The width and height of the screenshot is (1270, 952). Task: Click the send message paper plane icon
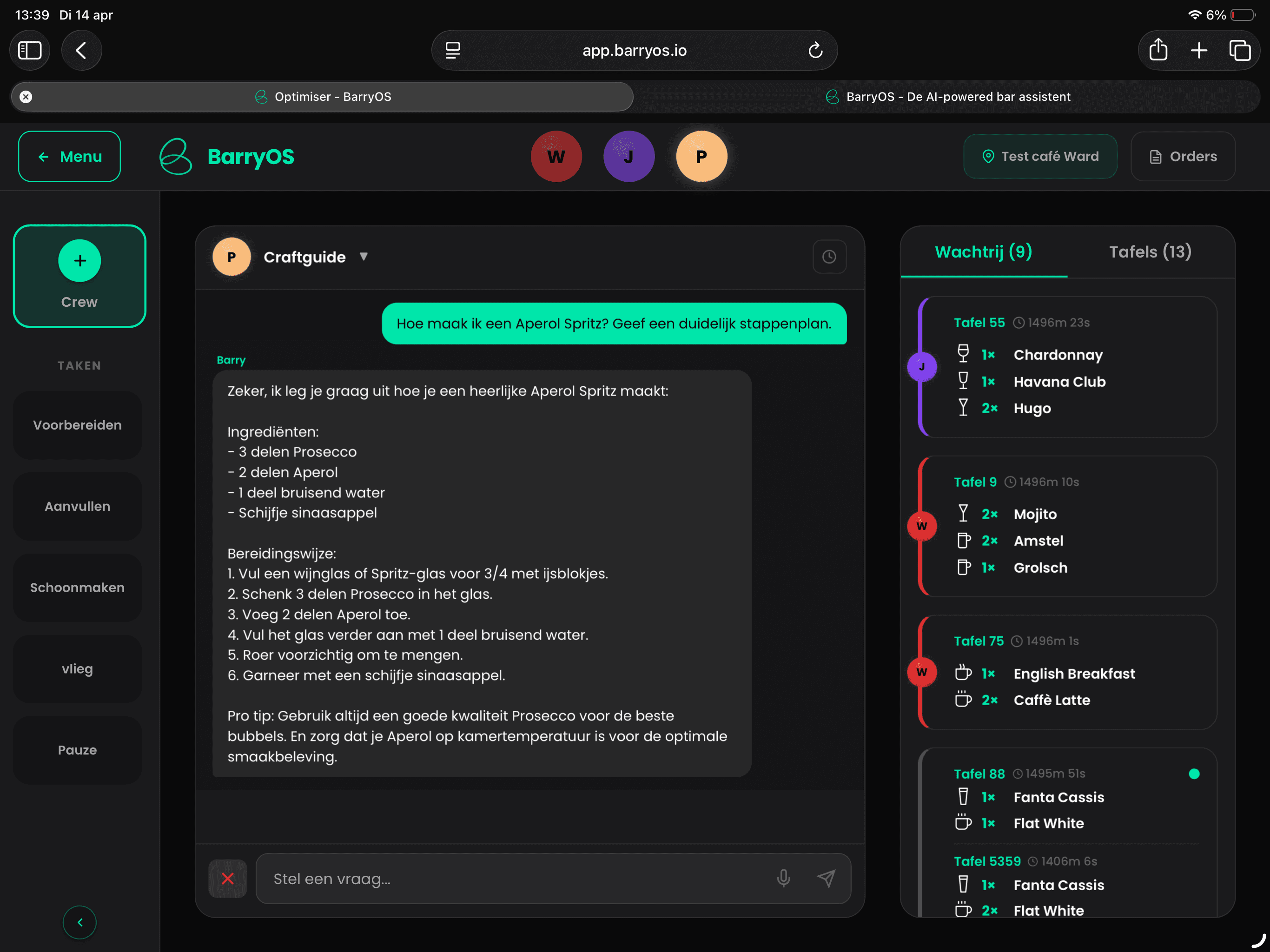(826, 879)
